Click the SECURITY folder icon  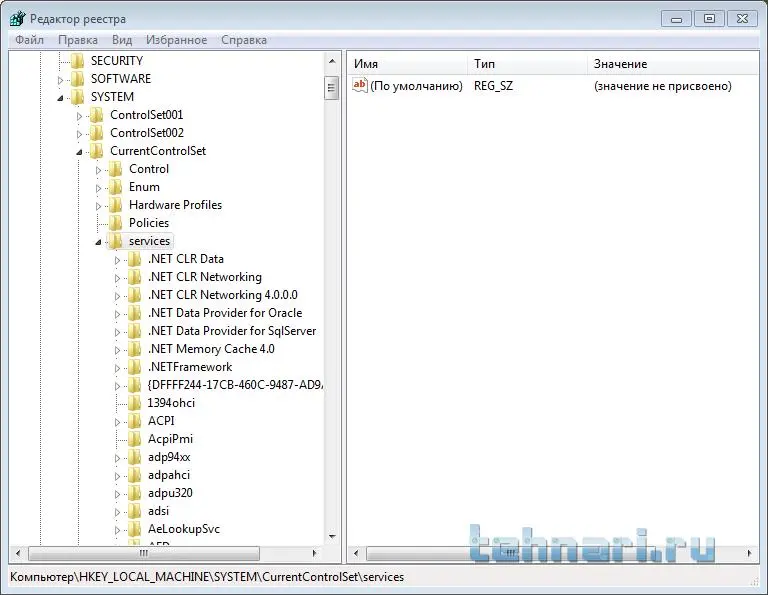(77, 61)
